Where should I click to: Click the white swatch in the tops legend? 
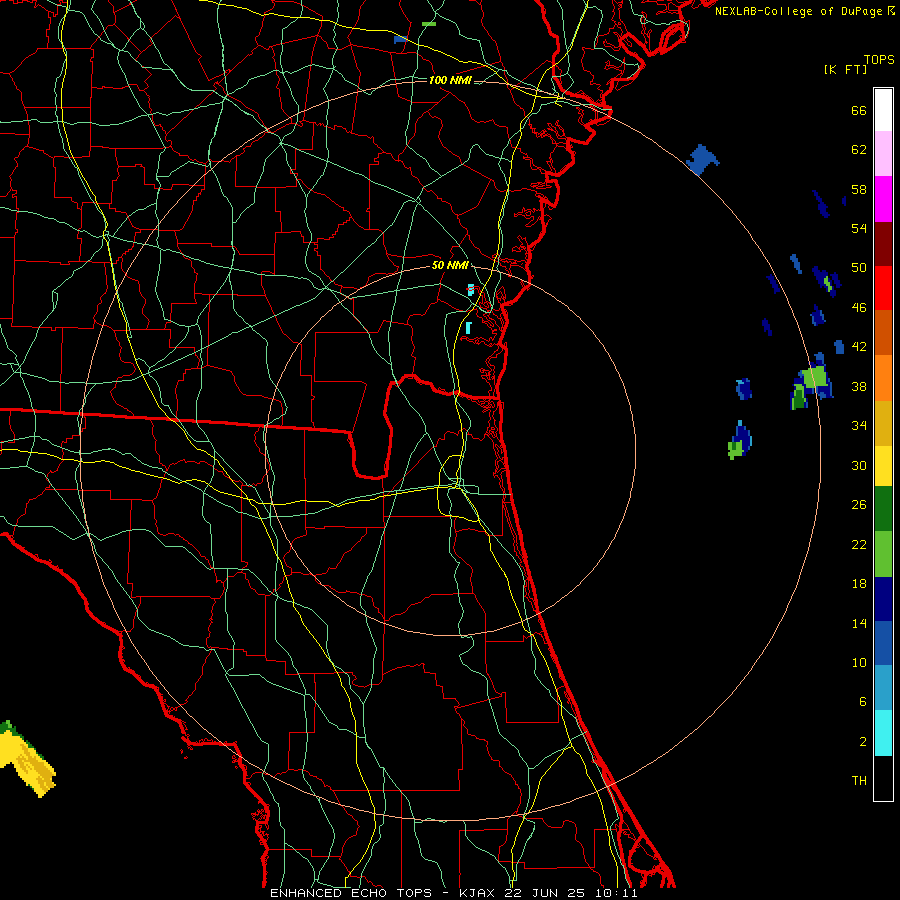[x=883, y=110]
